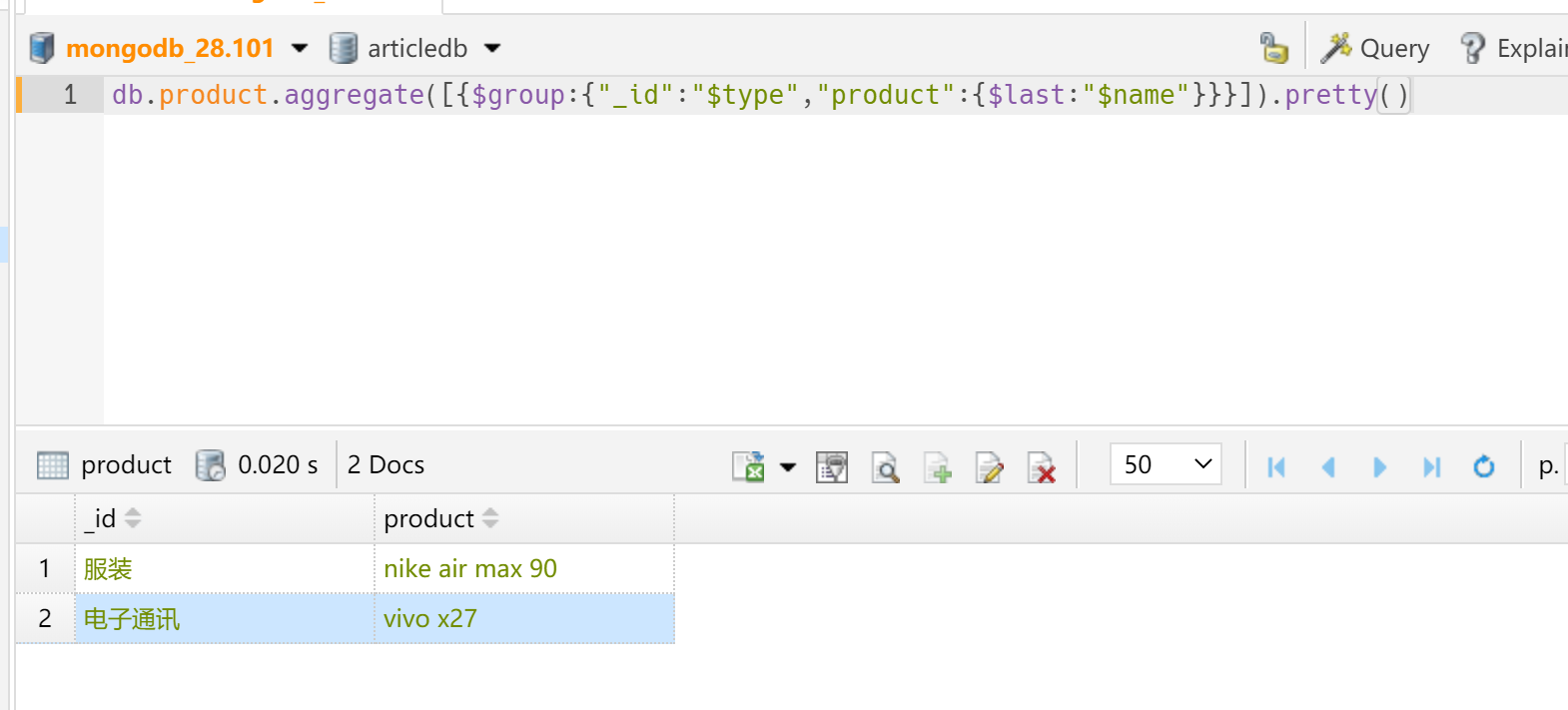Screen dimensions: 1568x710
Task: Click the edit document pencil icon
Action: click(x=989, y=466)
